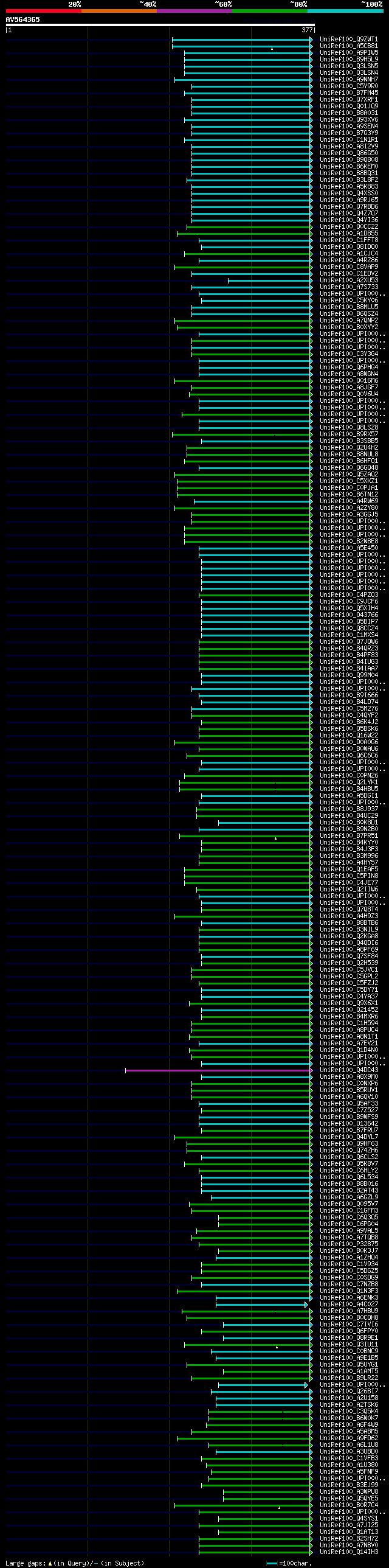Image resolution: width=389 pixels, height=1568 pixels.
Task: Select hit label UniRef100_A5CB81
Action: (349, 46)
